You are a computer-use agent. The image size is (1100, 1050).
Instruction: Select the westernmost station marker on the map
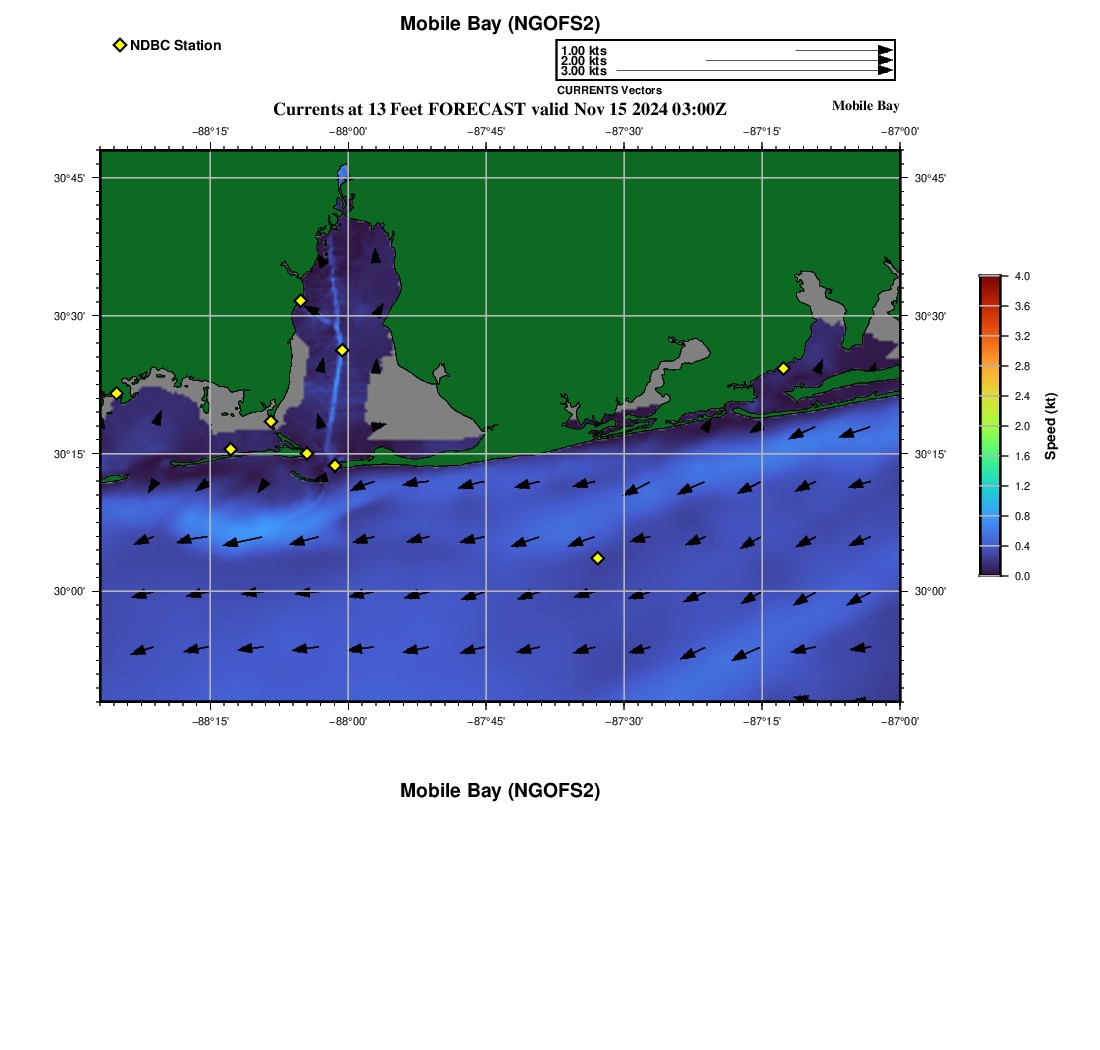tap(116, 393)
